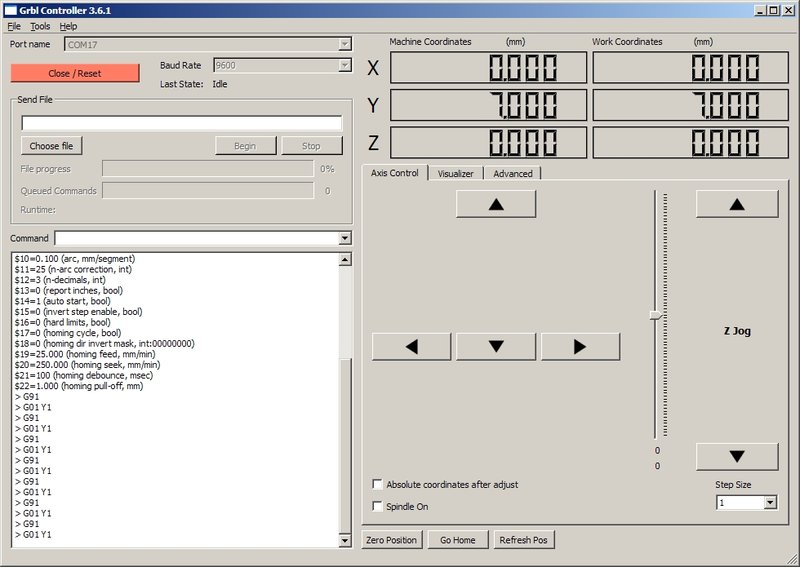Click the Close / Reset button
The image size is (800, 567).
(x=75, y=73)
